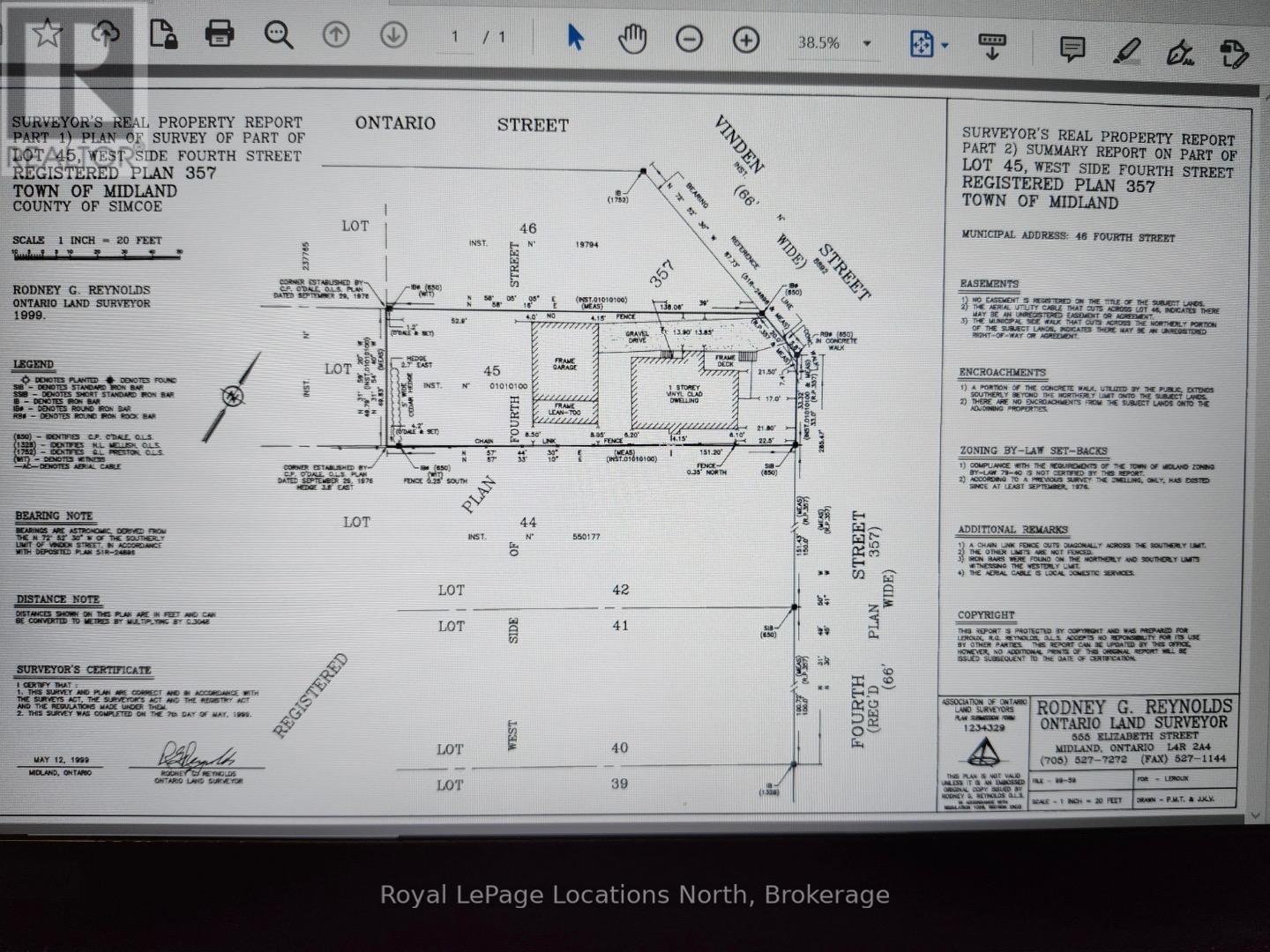Switch to the hand pan tool
Viewport: 1270px width, 952px height.
pyautogui.click(x=632, y=39)
